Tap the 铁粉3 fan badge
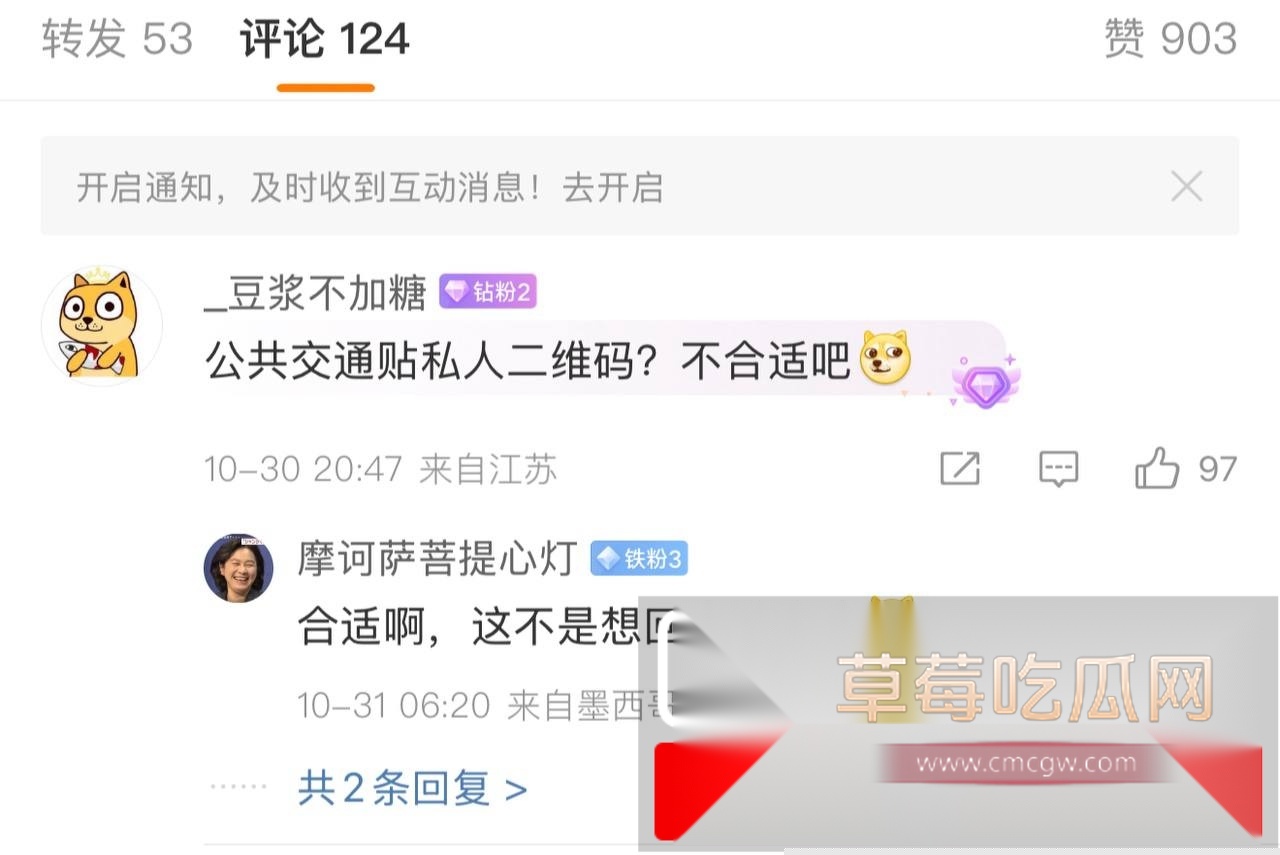The width and height of the screenshot is (1280, 855). coord(639,559)
